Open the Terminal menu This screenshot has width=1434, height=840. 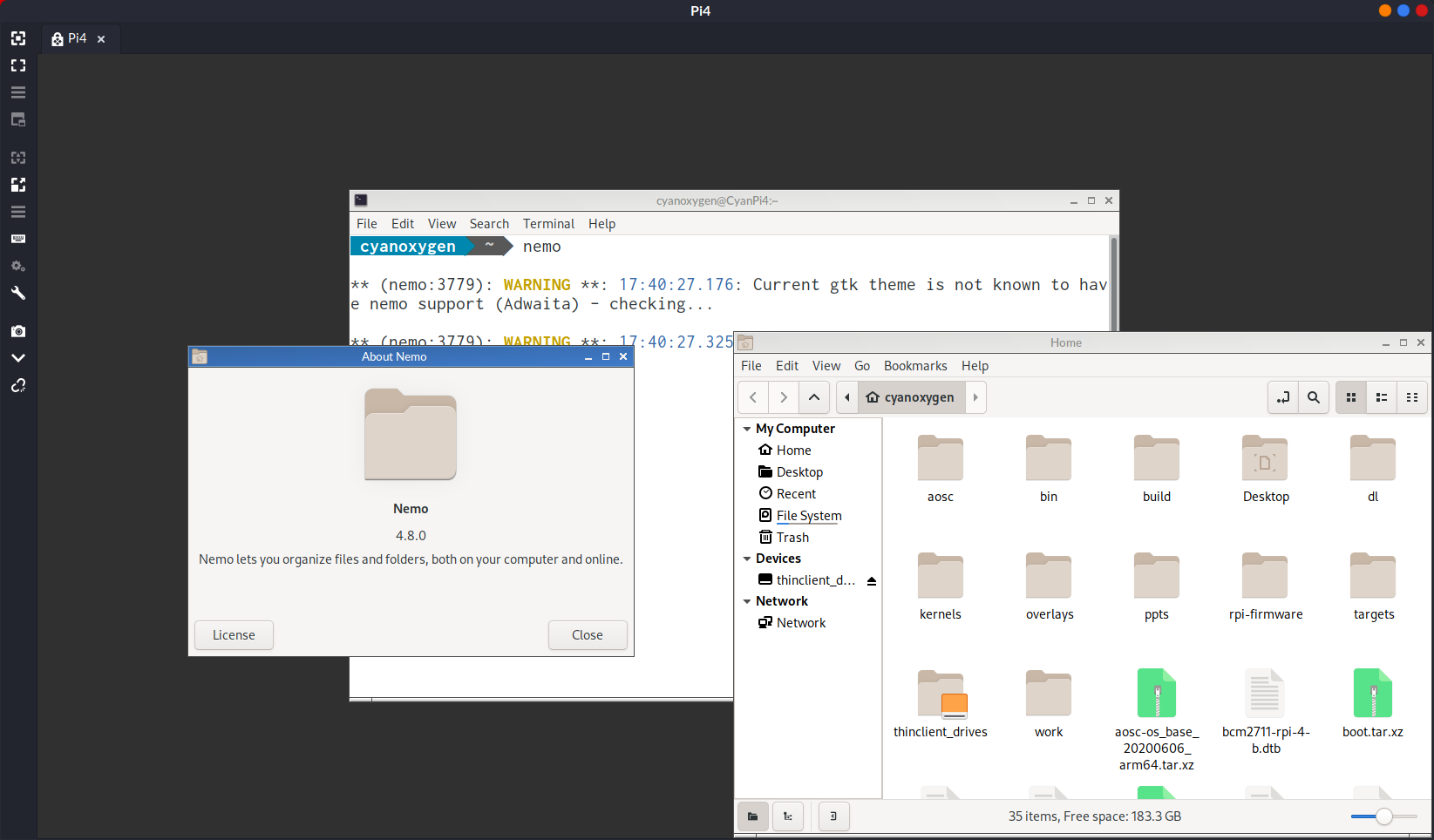(548, 224)
